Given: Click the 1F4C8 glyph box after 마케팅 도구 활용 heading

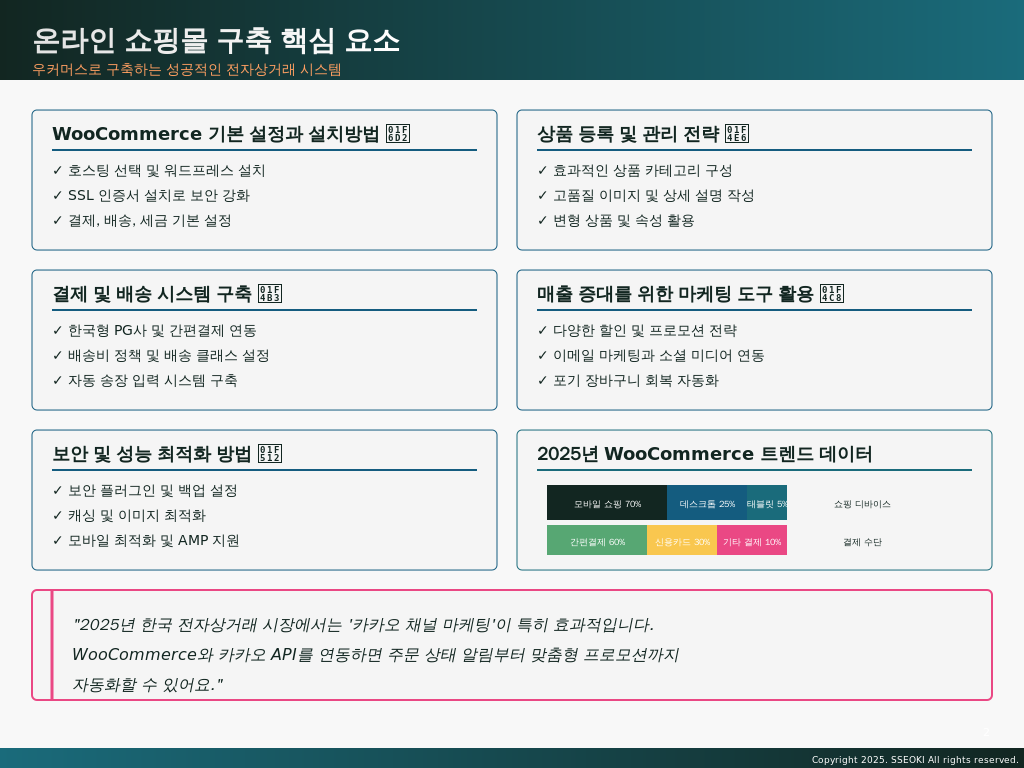Looking at the screenshot, I should [x=832, y=293].
